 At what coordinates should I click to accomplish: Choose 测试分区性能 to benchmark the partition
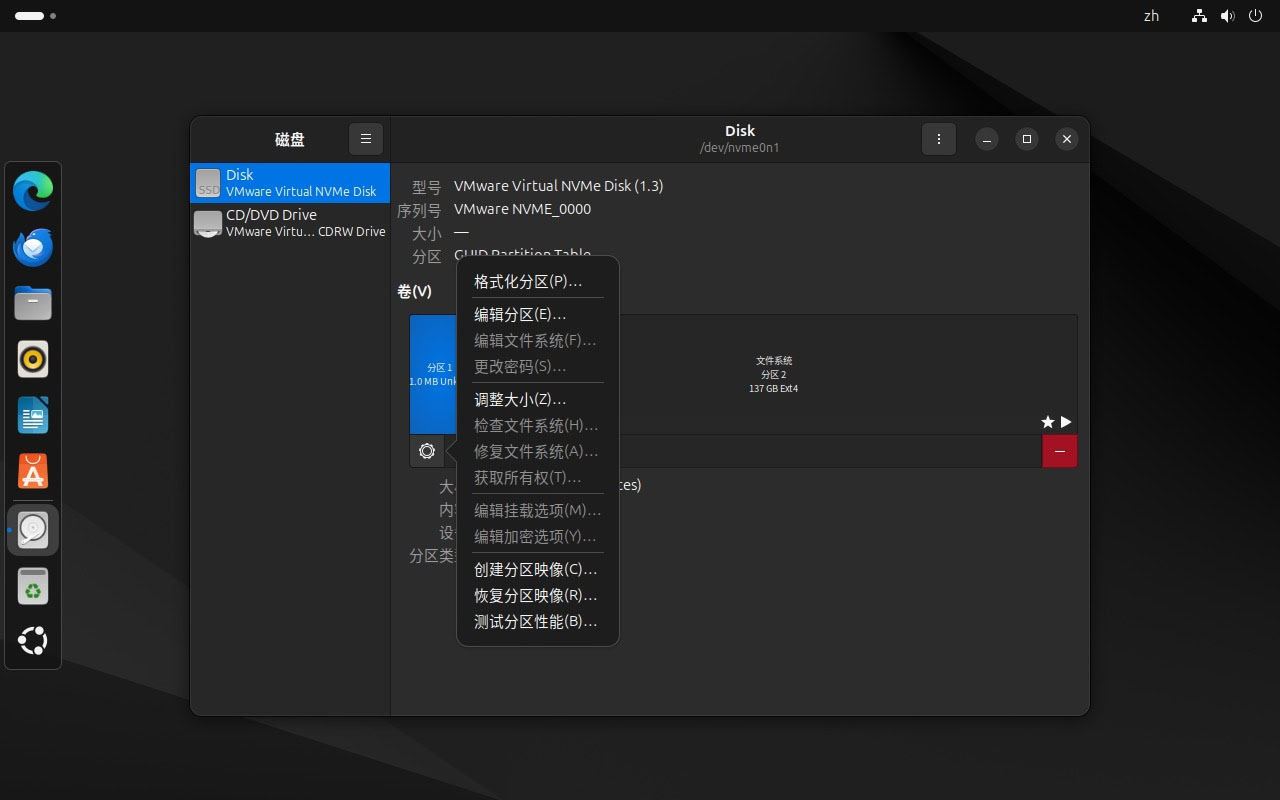535,621
